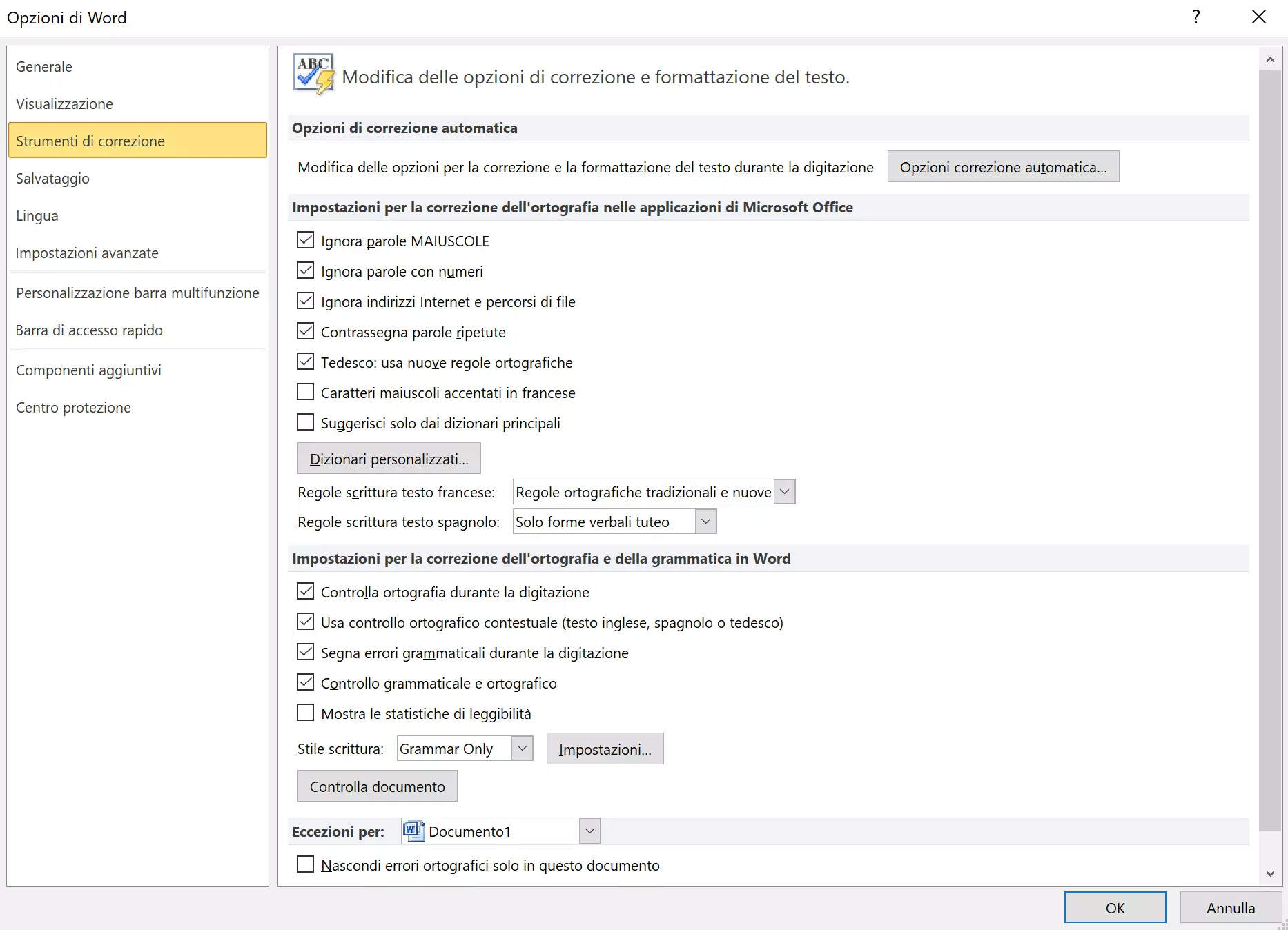The image size is (1288, 930).
Task: Select the Generale category
Action: coord(138,66)
